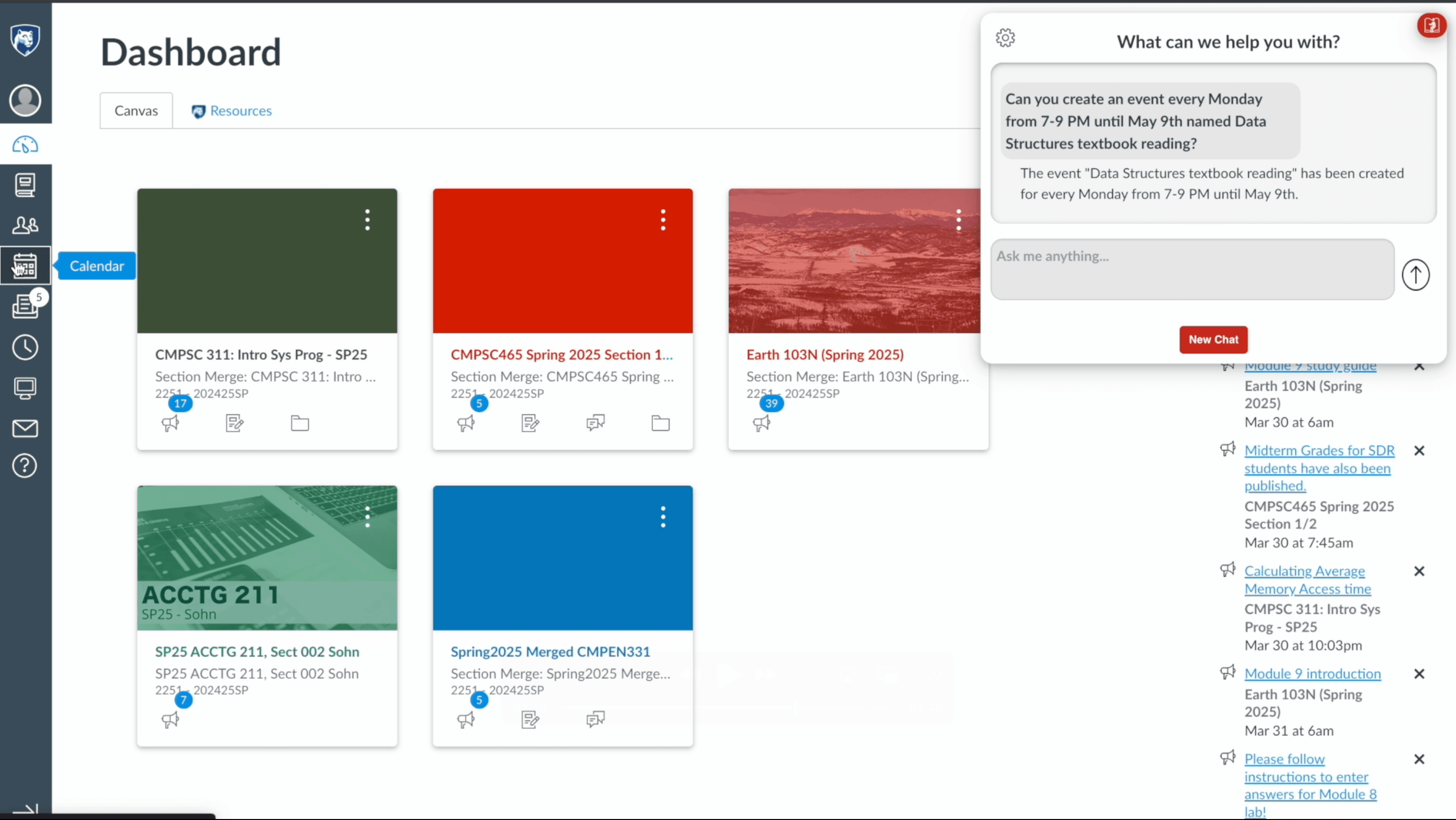The height and width of the screenshot is (820, 1456).
Task: Open options menu on ACCTG 211 card
Action: (367, 516)
